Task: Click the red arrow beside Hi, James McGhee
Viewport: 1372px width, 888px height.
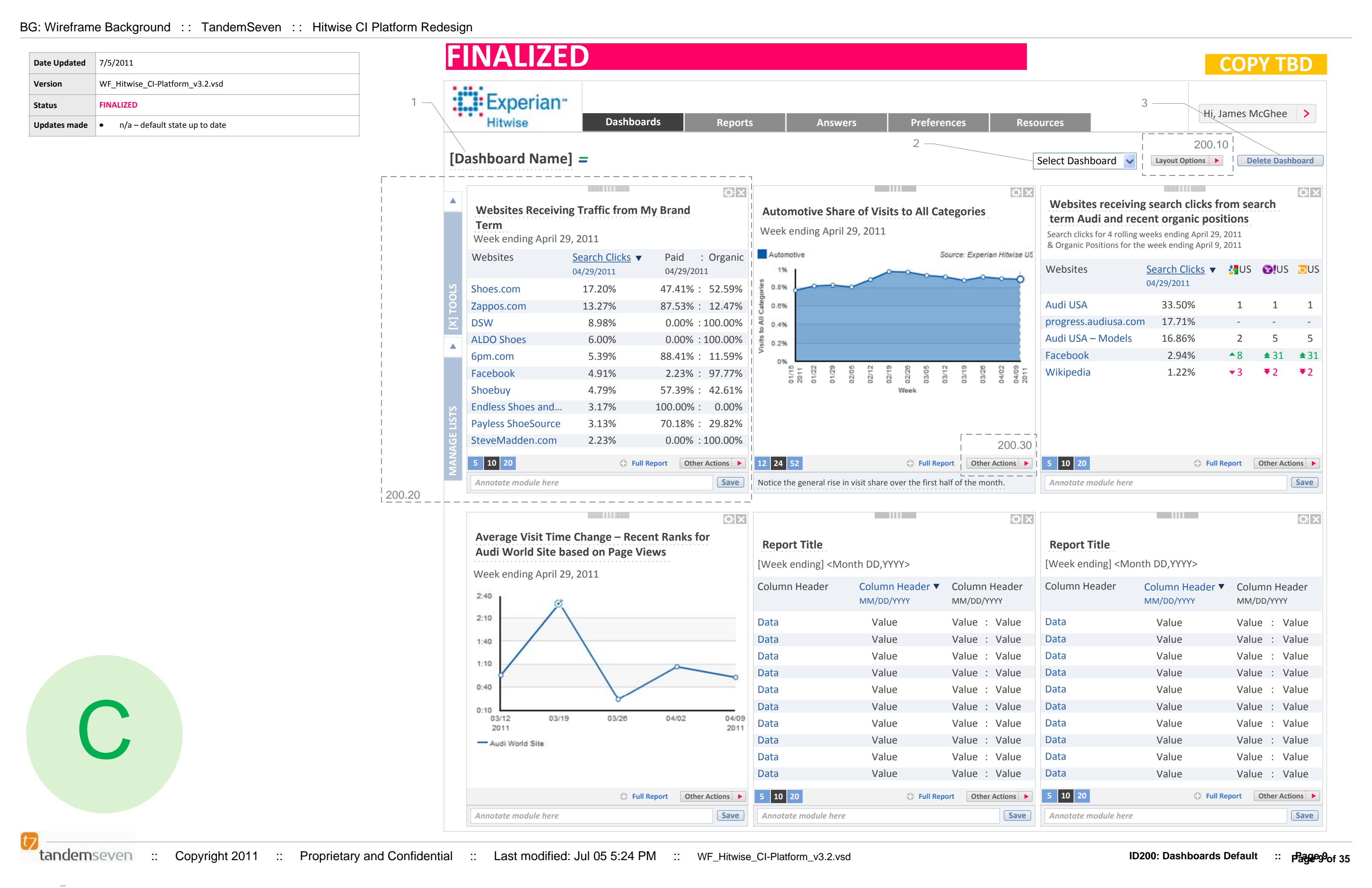Action: 1306,114
